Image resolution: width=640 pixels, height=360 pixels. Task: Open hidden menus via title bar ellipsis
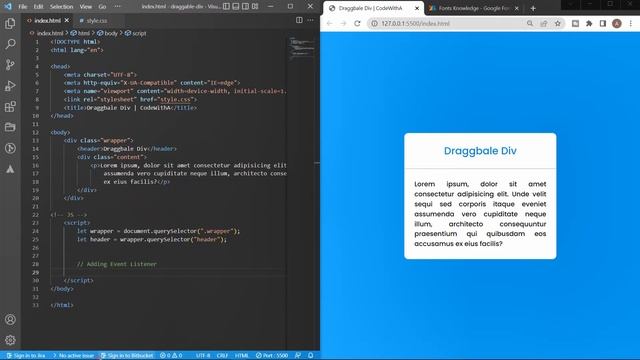tap(118, 7)
